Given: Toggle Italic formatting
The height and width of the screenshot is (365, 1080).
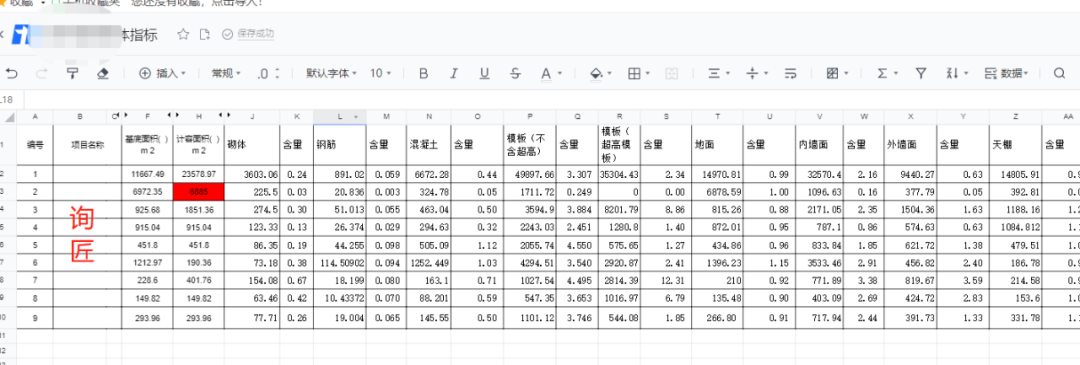Looking at the screenshot, I should 454,73.
